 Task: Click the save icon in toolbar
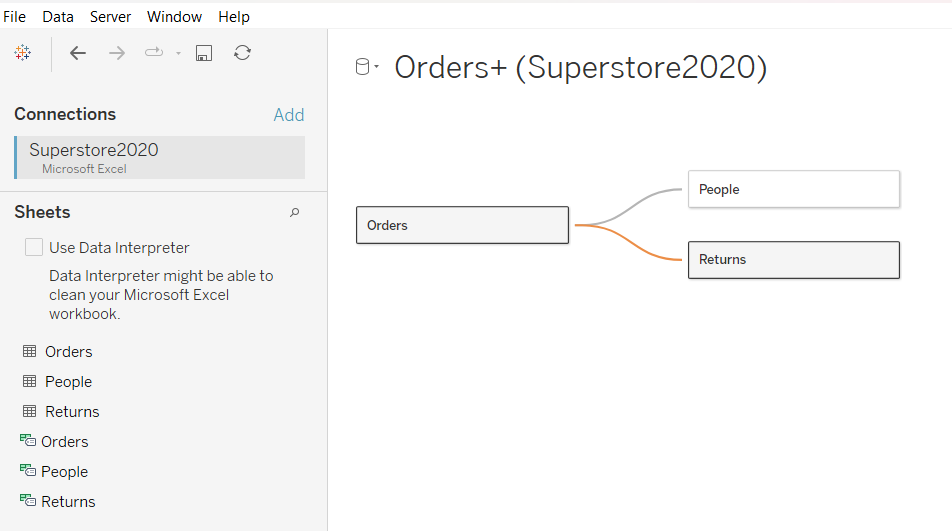tap(203, 53)
